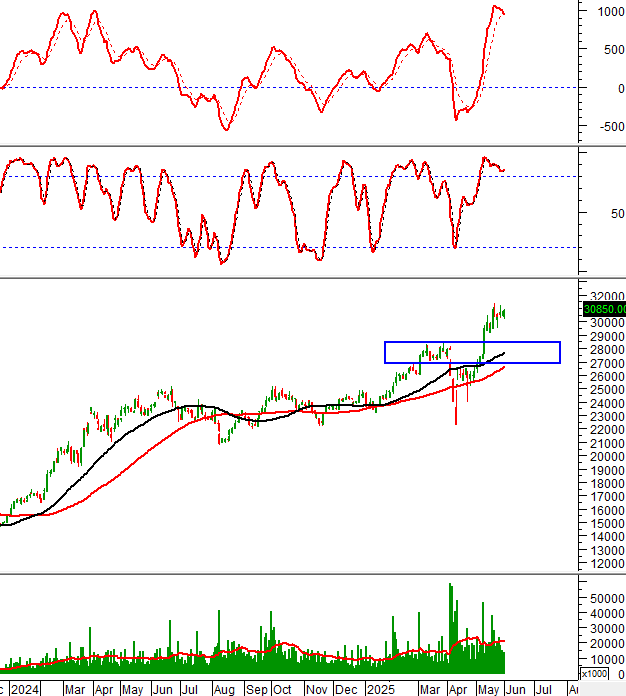626x696 pixels.
Task: Click the 14000 price axis label
Action: click(x=607, y=537)
